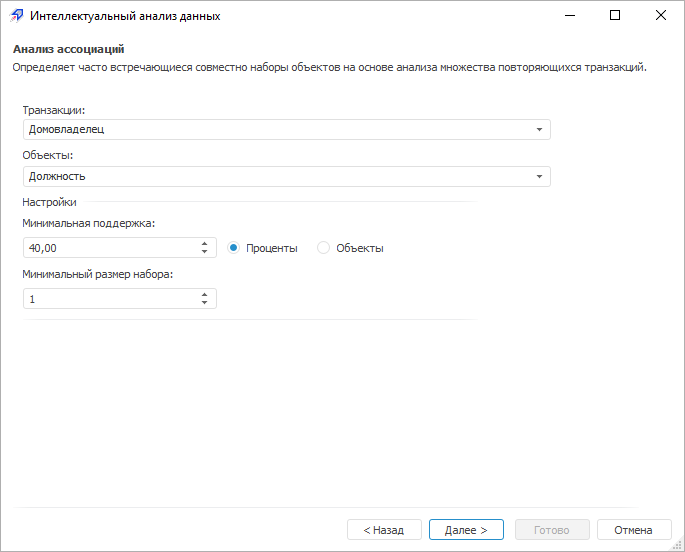Increase minimum set size with up arrow
The width and height of the screenshot is (685, 552).
pyautogui.click(x=204, y=294)
